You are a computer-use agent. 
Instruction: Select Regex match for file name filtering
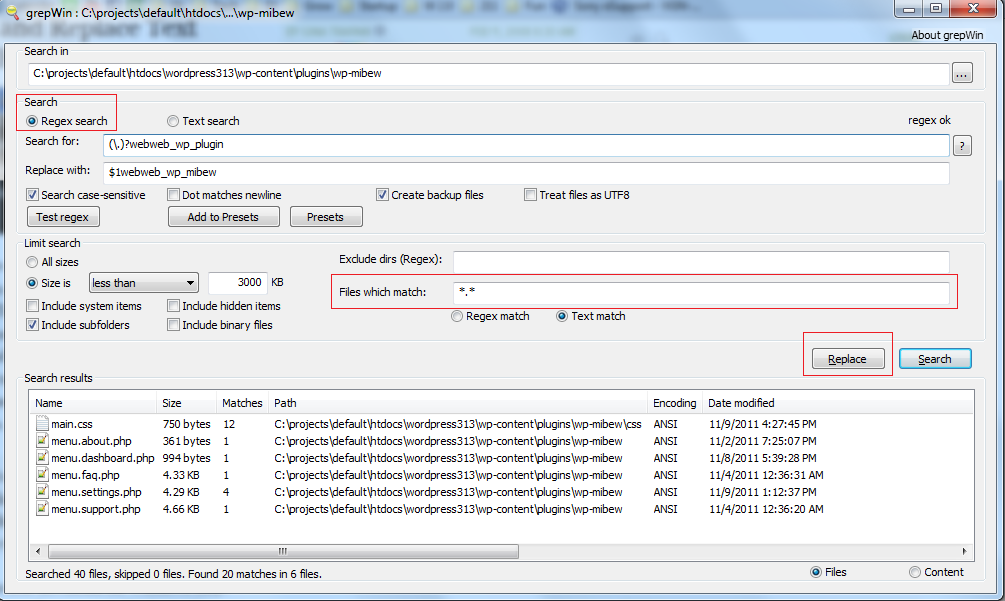[457, 316]
